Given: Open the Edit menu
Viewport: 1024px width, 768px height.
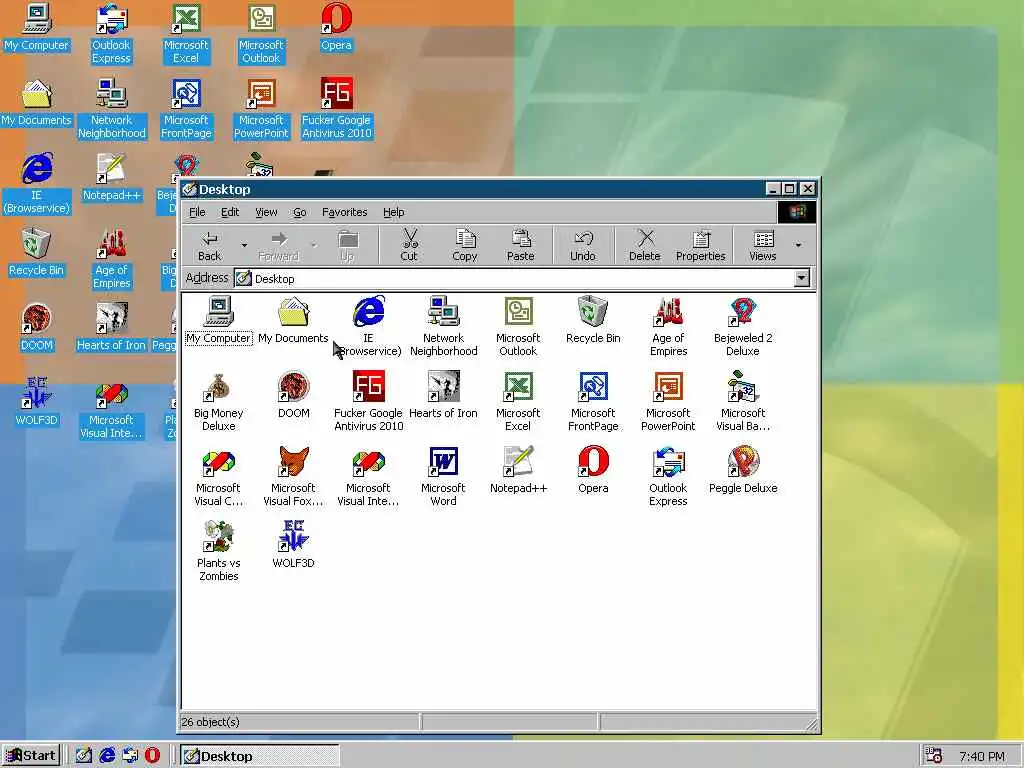Looking at the screenshot, I should [230, 212].
